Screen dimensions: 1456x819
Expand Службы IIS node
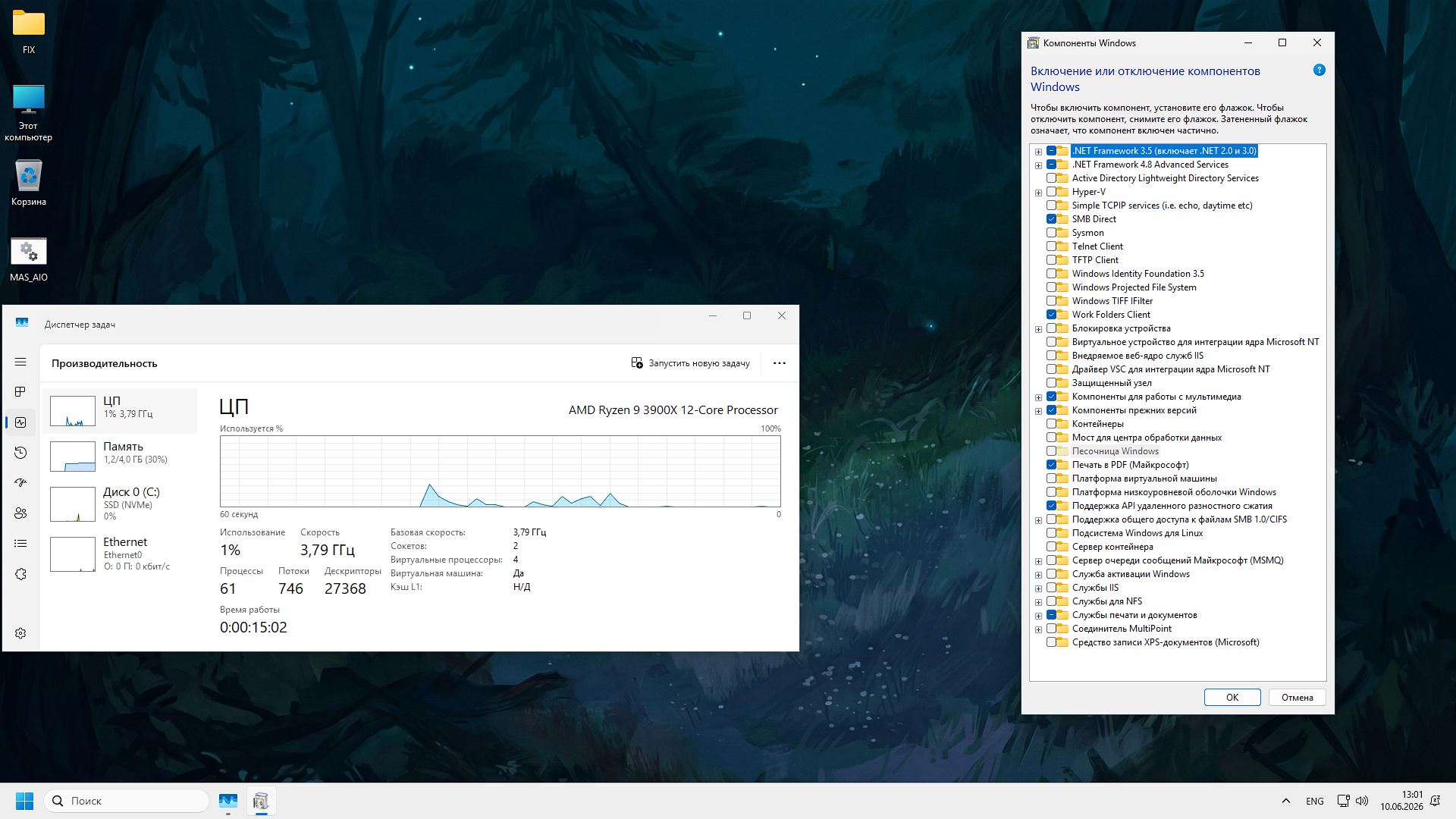click(1038, 588)
